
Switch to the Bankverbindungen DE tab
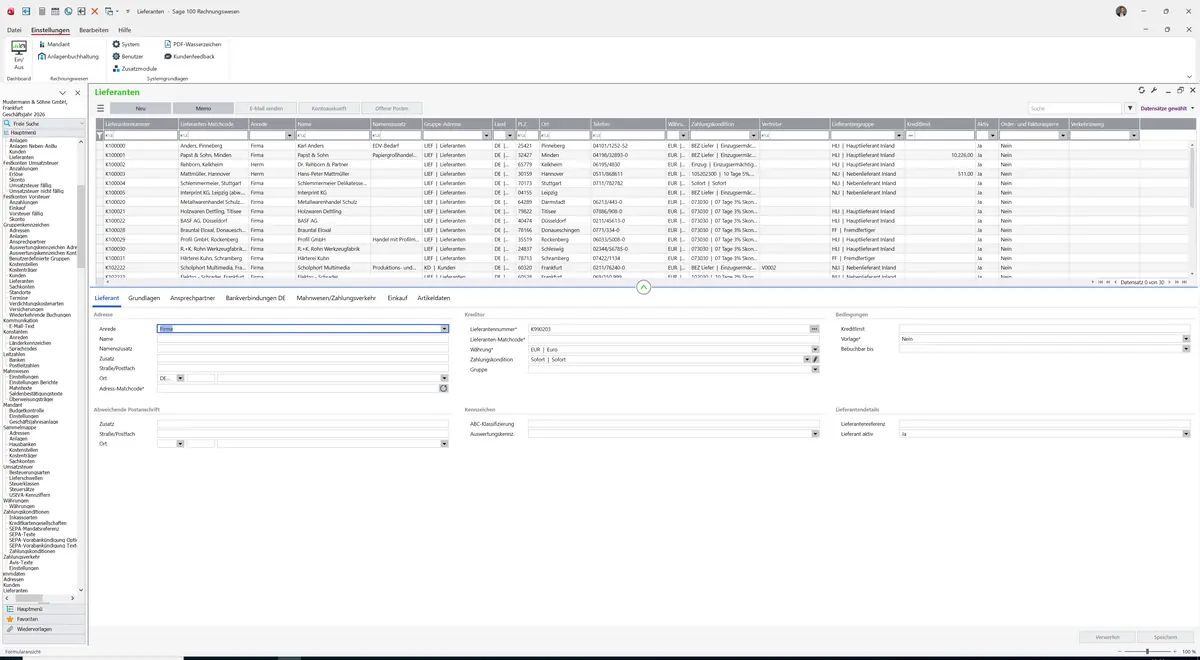click(x=256, y=298)
